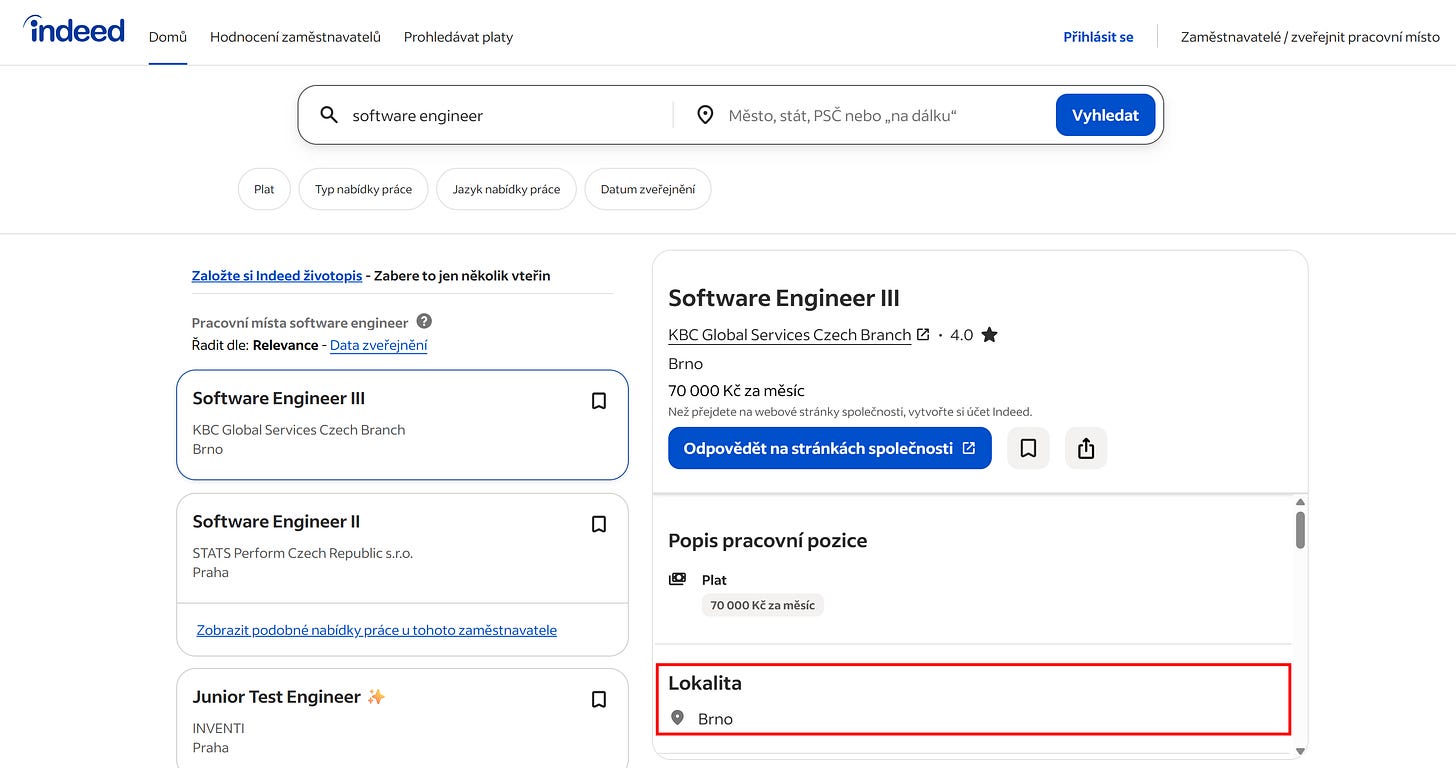Click the INVENTI company name
Viewport: 1456px width, 768px height.
pyautogui.click(x=219, y=728)
